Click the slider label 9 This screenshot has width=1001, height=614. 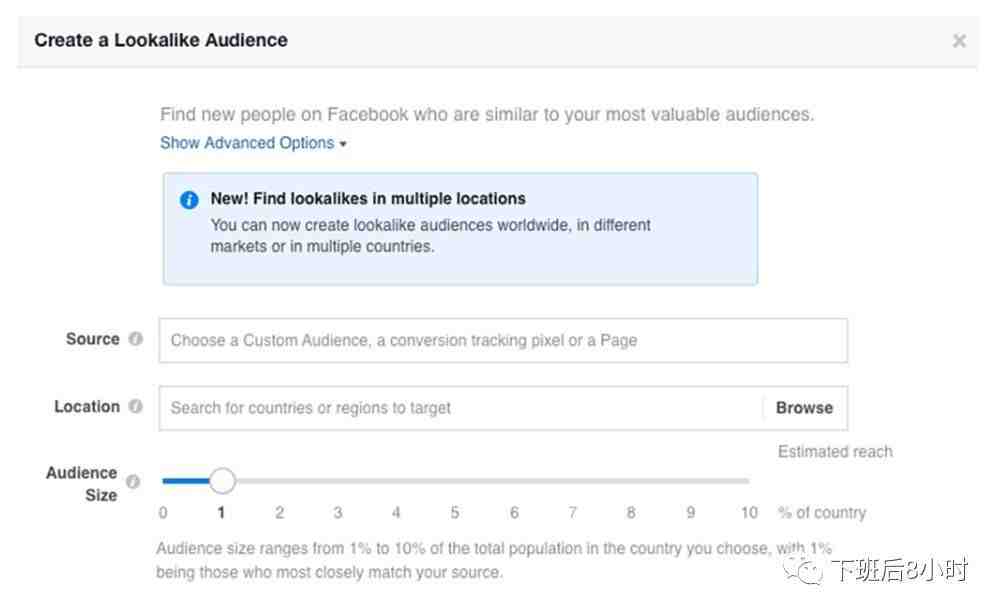click(x=690, y=513)
